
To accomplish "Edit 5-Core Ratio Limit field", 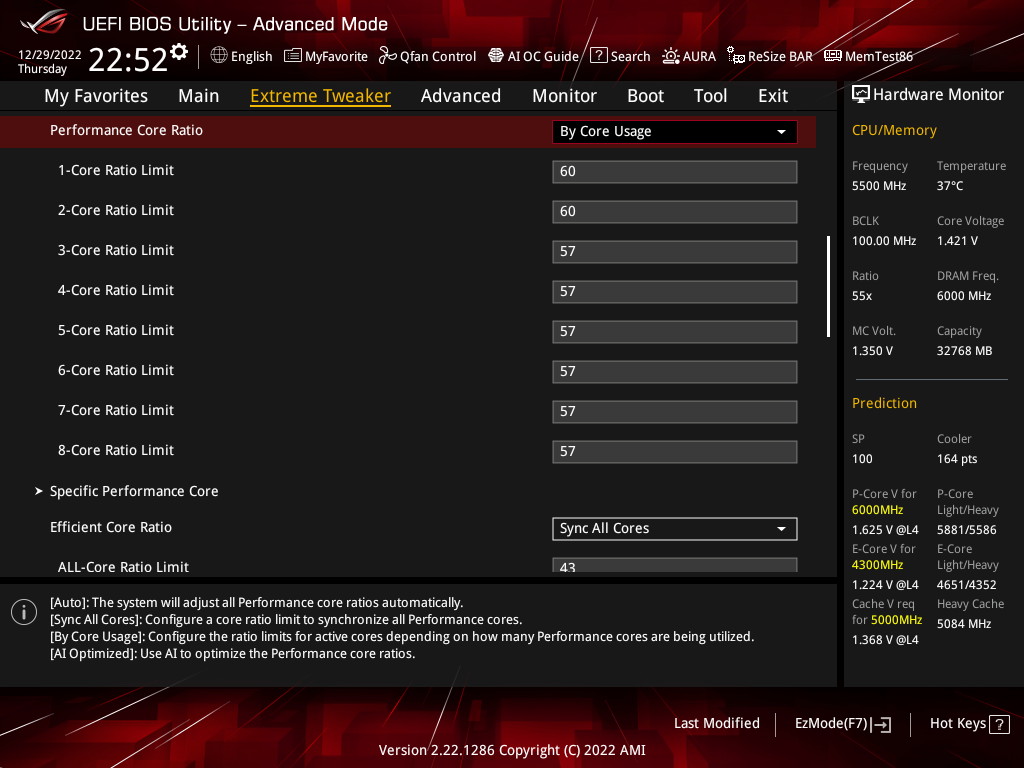I will coord(674,331).
